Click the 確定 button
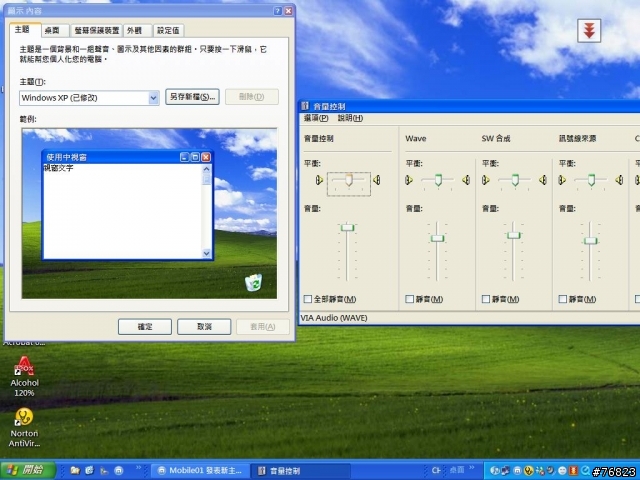The height and width of the screenshot is (480, 640). pos(145,327)
